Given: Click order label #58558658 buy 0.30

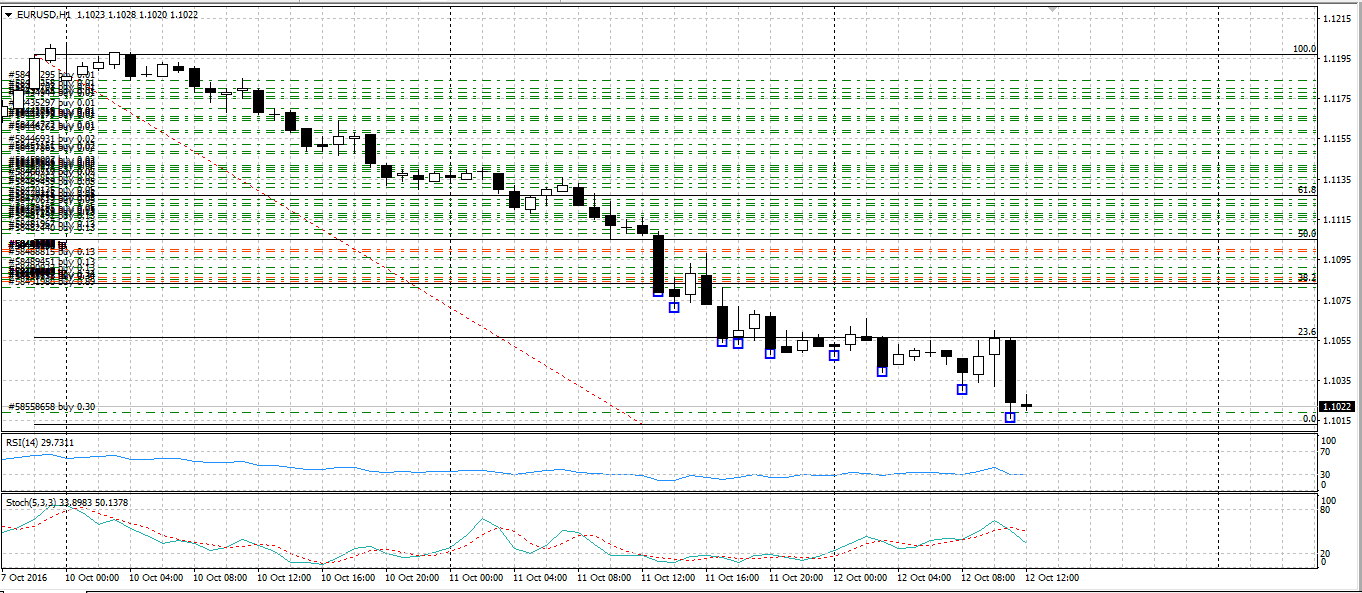Looking at the screenshot, I should click(x=52, y=407).
